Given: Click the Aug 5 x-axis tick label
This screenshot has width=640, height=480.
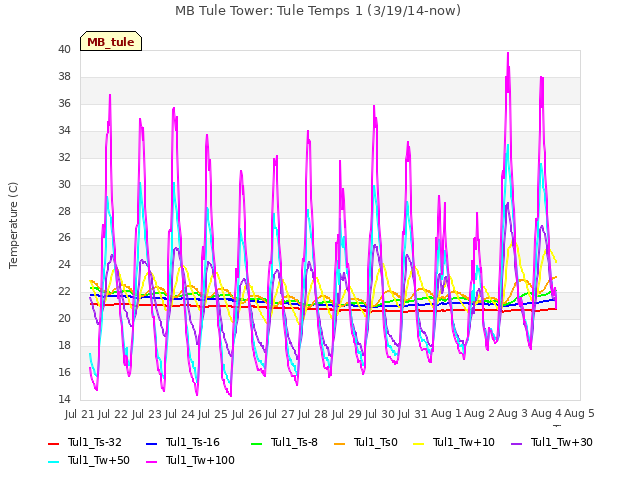Looking at the screenshot, I should click(x=580, y=414).
